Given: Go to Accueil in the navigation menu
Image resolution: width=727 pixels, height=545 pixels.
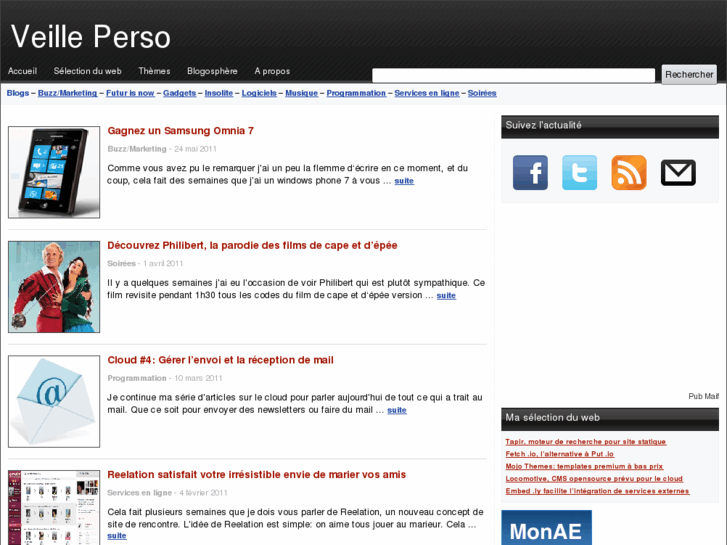Looking at the screenshot, I should tap(22, 71).
